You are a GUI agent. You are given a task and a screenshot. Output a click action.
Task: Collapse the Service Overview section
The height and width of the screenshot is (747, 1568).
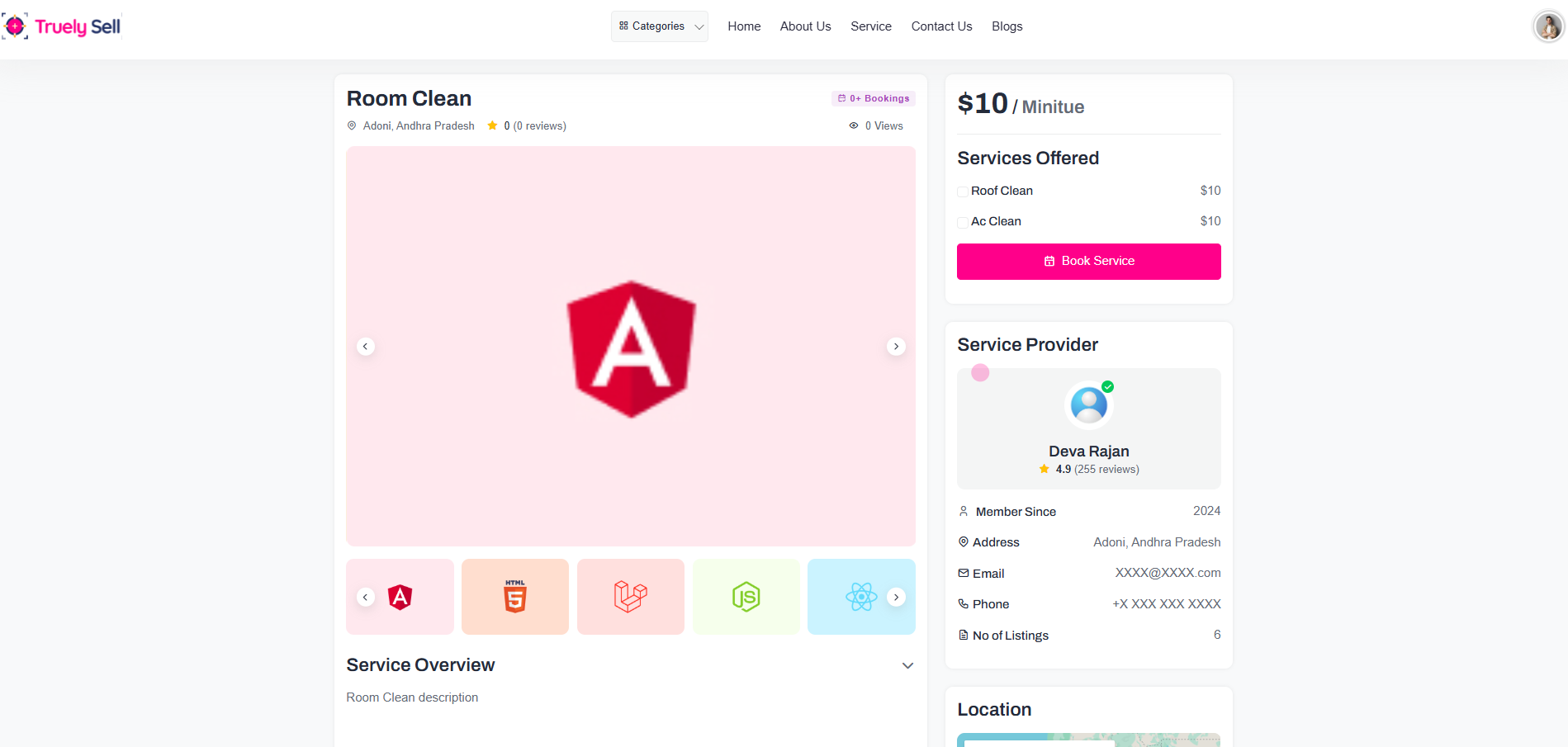coord(907,665)
